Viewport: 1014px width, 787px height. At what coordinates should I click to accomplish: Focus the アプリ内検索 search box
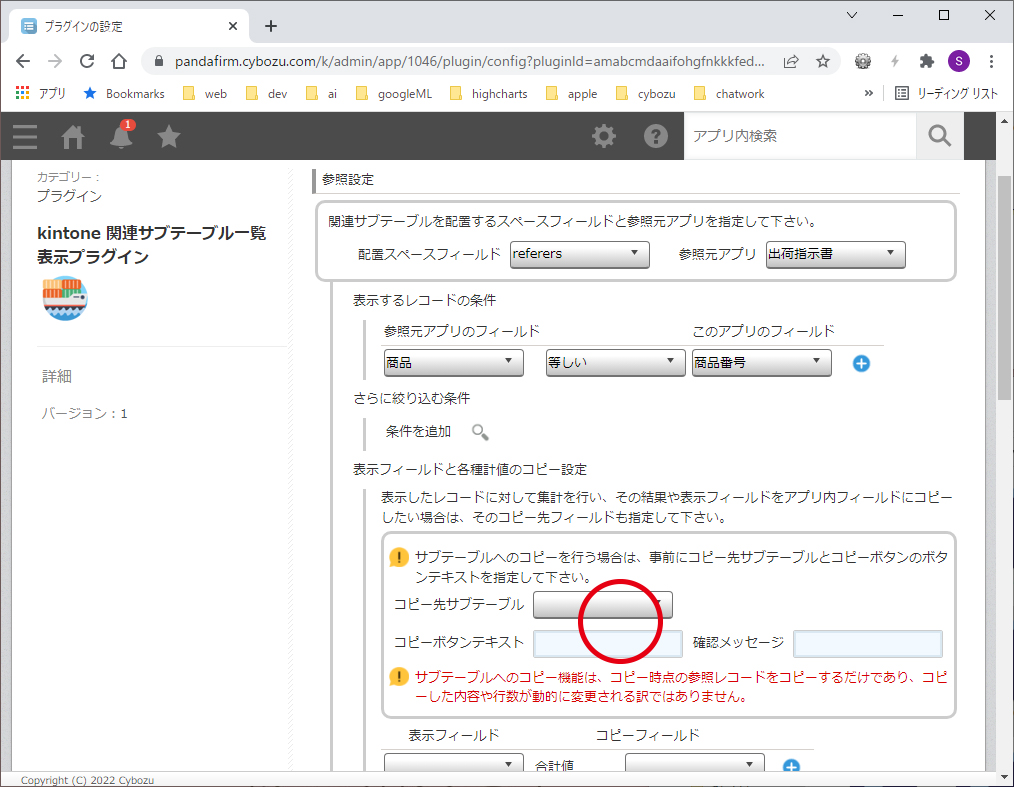click(801, 136)
